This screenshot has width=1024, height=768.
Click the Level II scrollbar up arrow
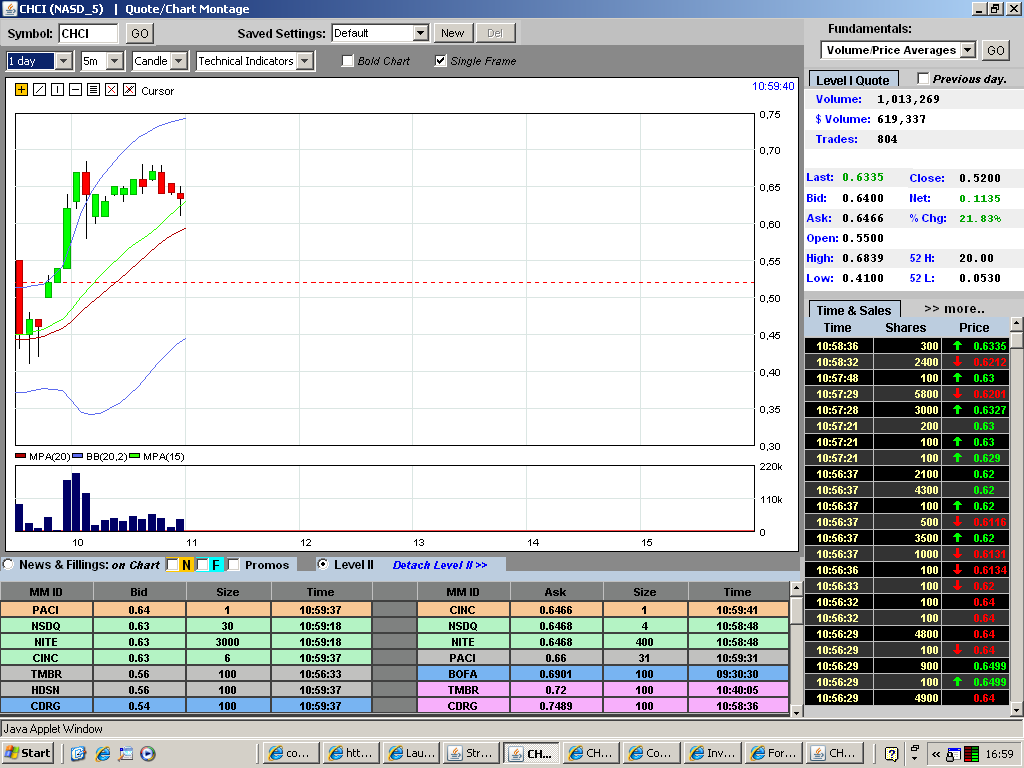tap(796, 589)
